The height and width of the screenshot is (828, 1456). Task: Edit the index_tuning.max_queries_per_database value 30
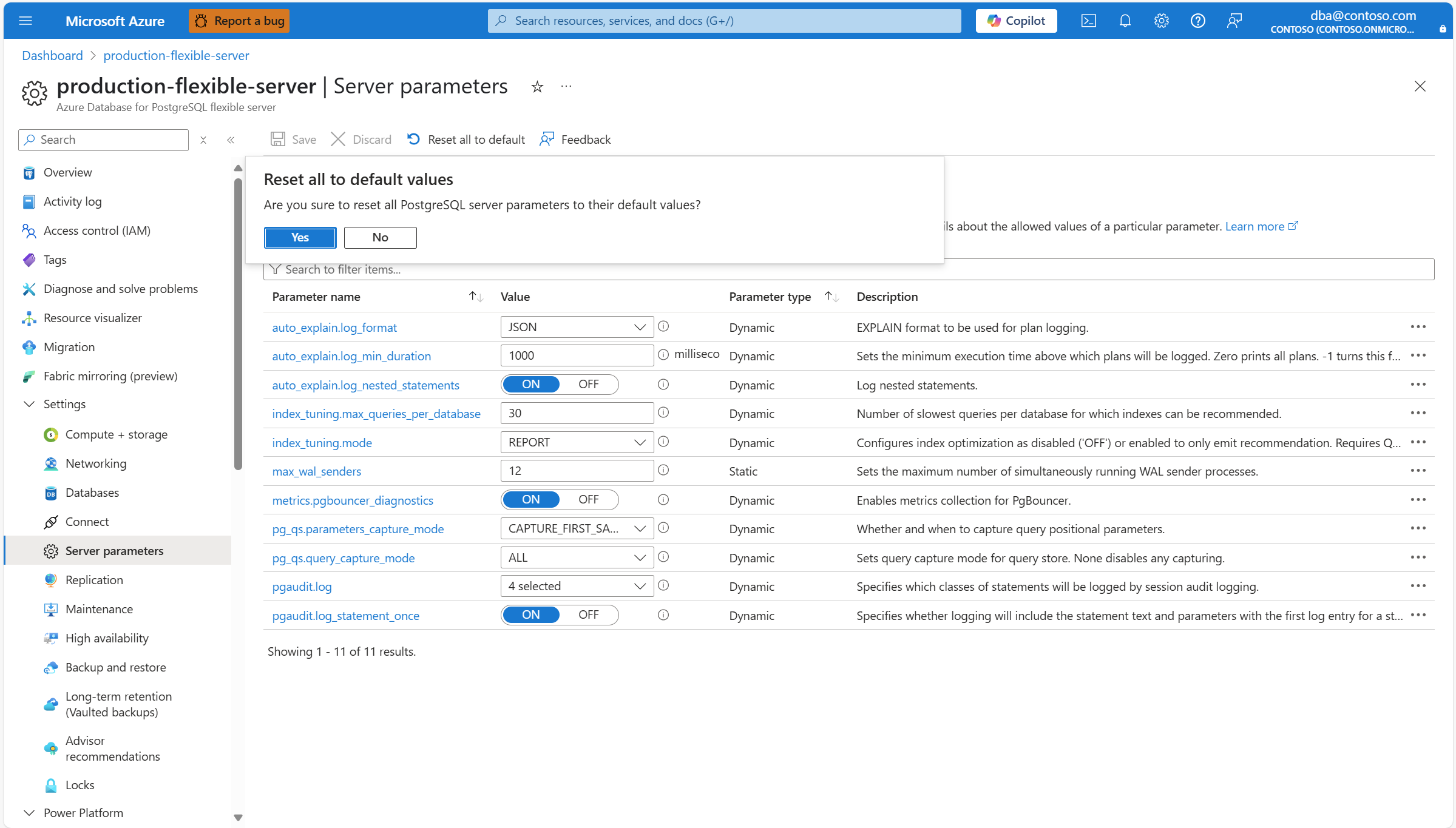[x=577, y=413]
